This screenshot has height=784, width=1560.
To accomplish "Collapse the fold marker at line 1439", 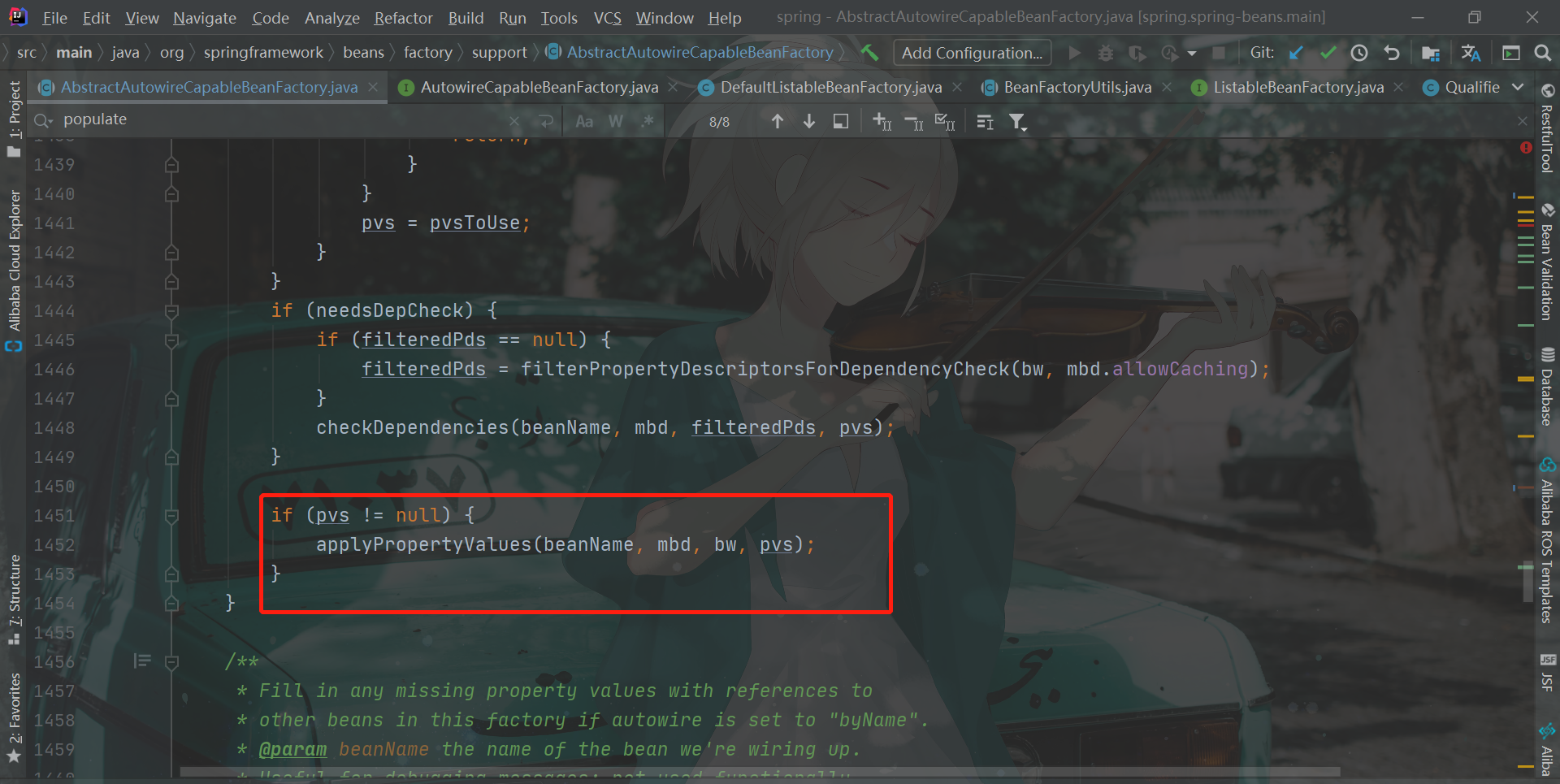I will tap(171, 164).
